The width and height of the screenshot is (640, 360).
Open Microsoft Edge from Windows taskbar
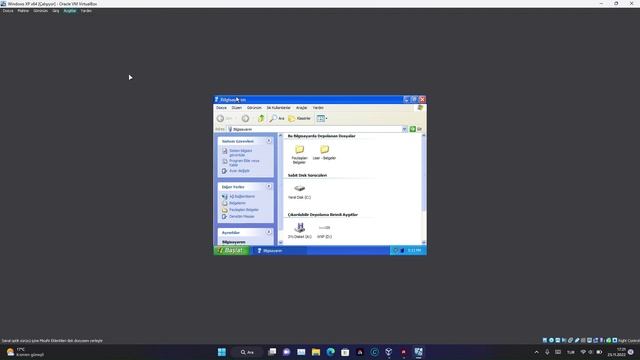(331, 352)
